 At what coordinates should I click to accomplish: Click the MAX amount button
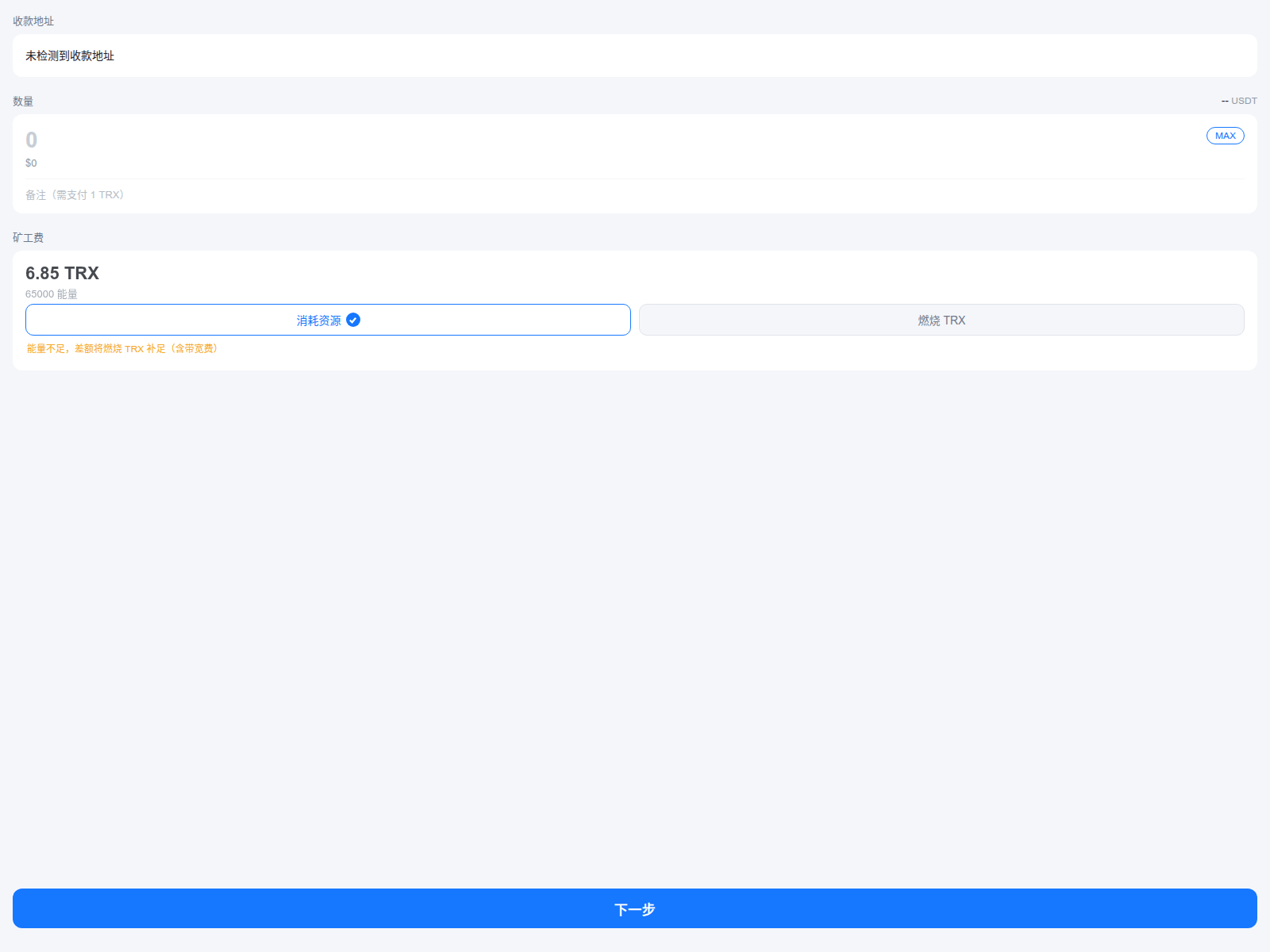tap(1225, 136)
